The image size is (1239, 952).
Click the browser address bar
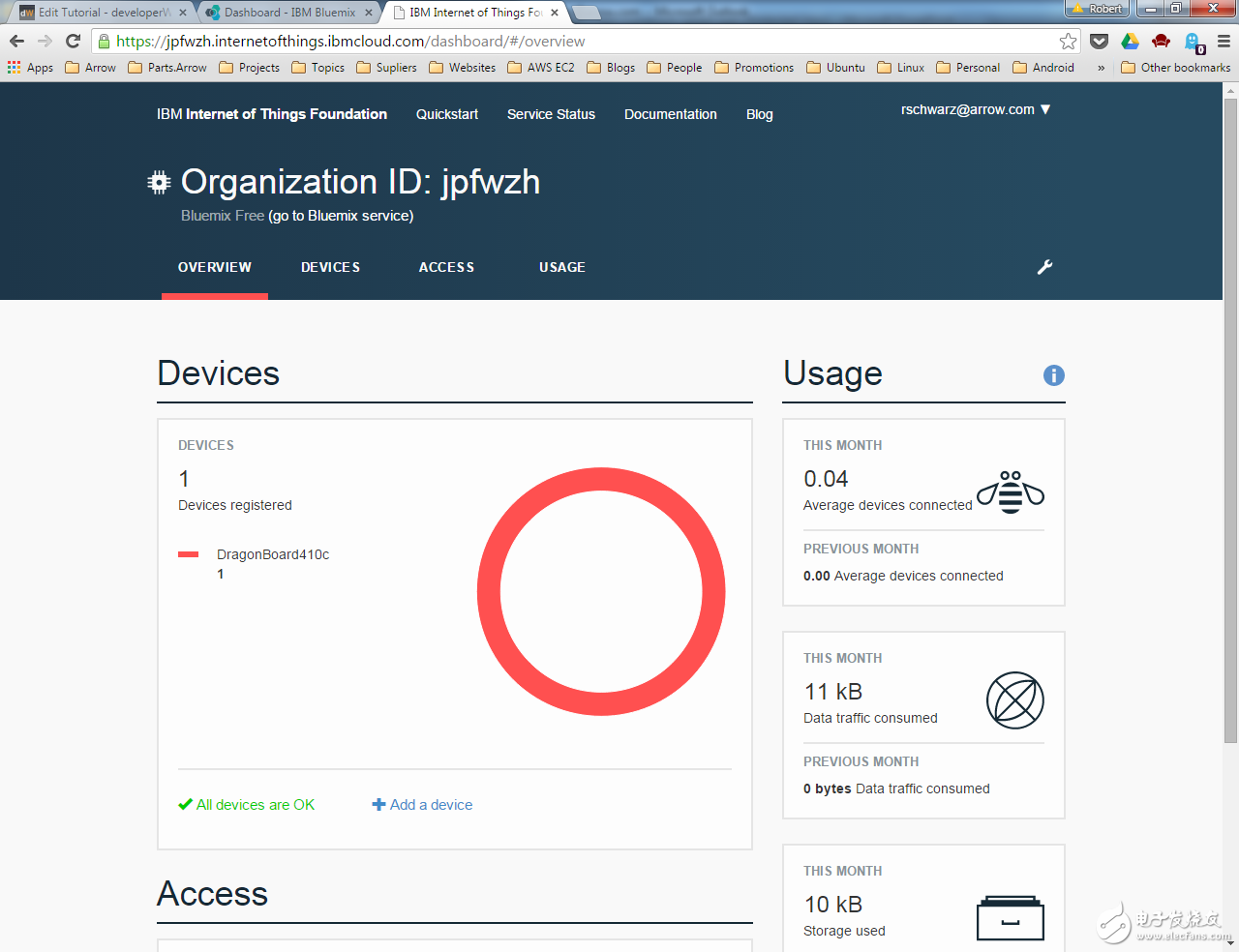point(581,41)
